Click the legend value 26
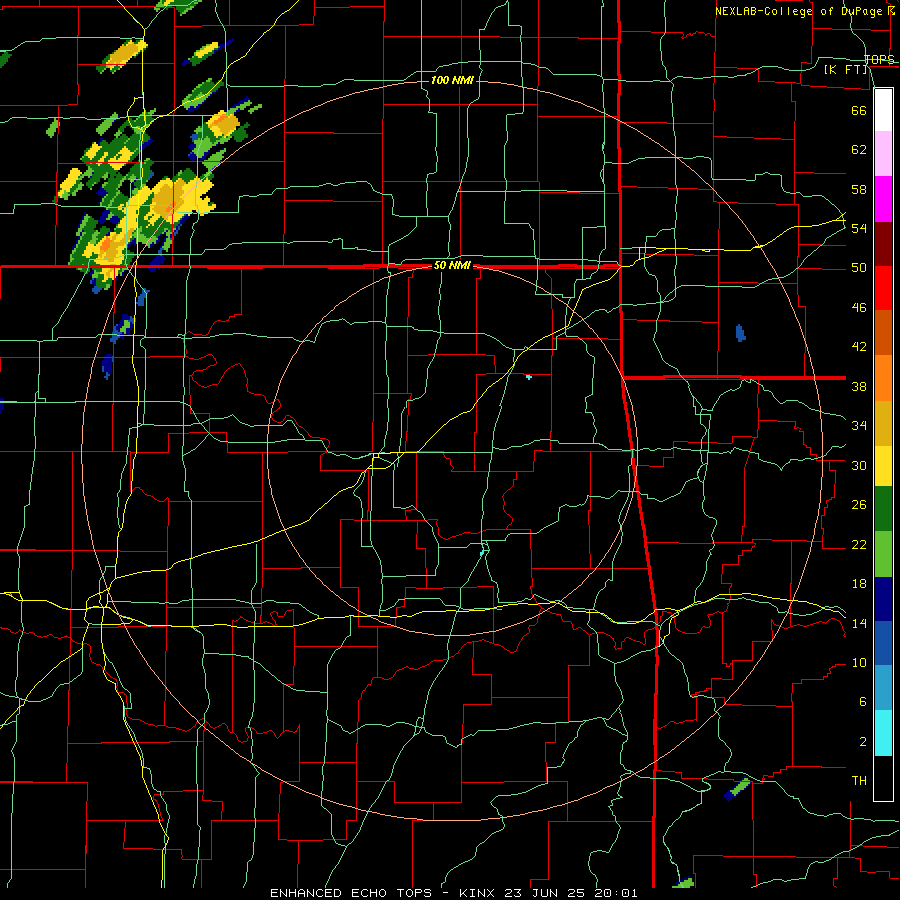The width and height of the screenshot is (900, 900). click(x=859, y=505)
